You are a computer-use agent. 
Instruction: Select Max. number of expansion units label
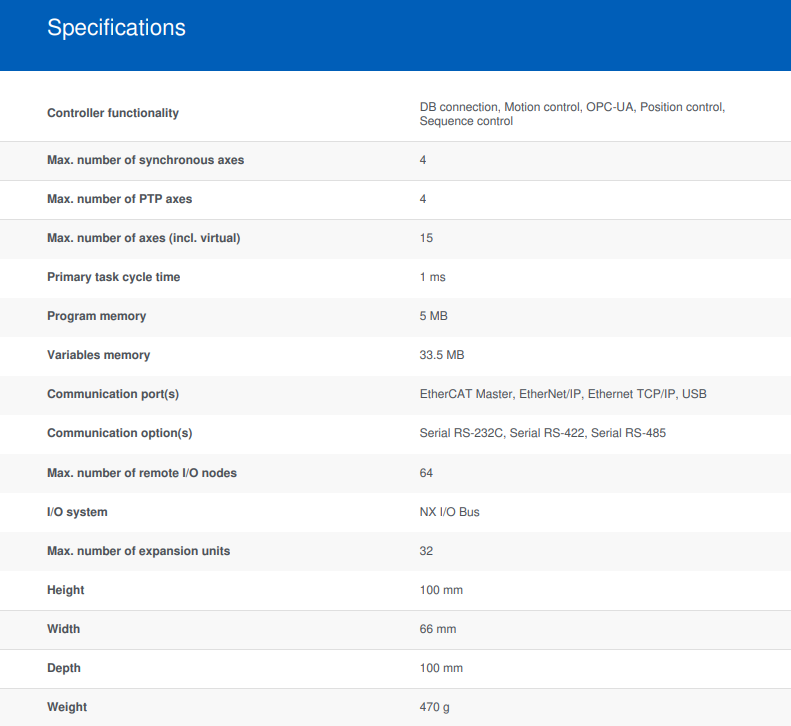coord(139,551)
